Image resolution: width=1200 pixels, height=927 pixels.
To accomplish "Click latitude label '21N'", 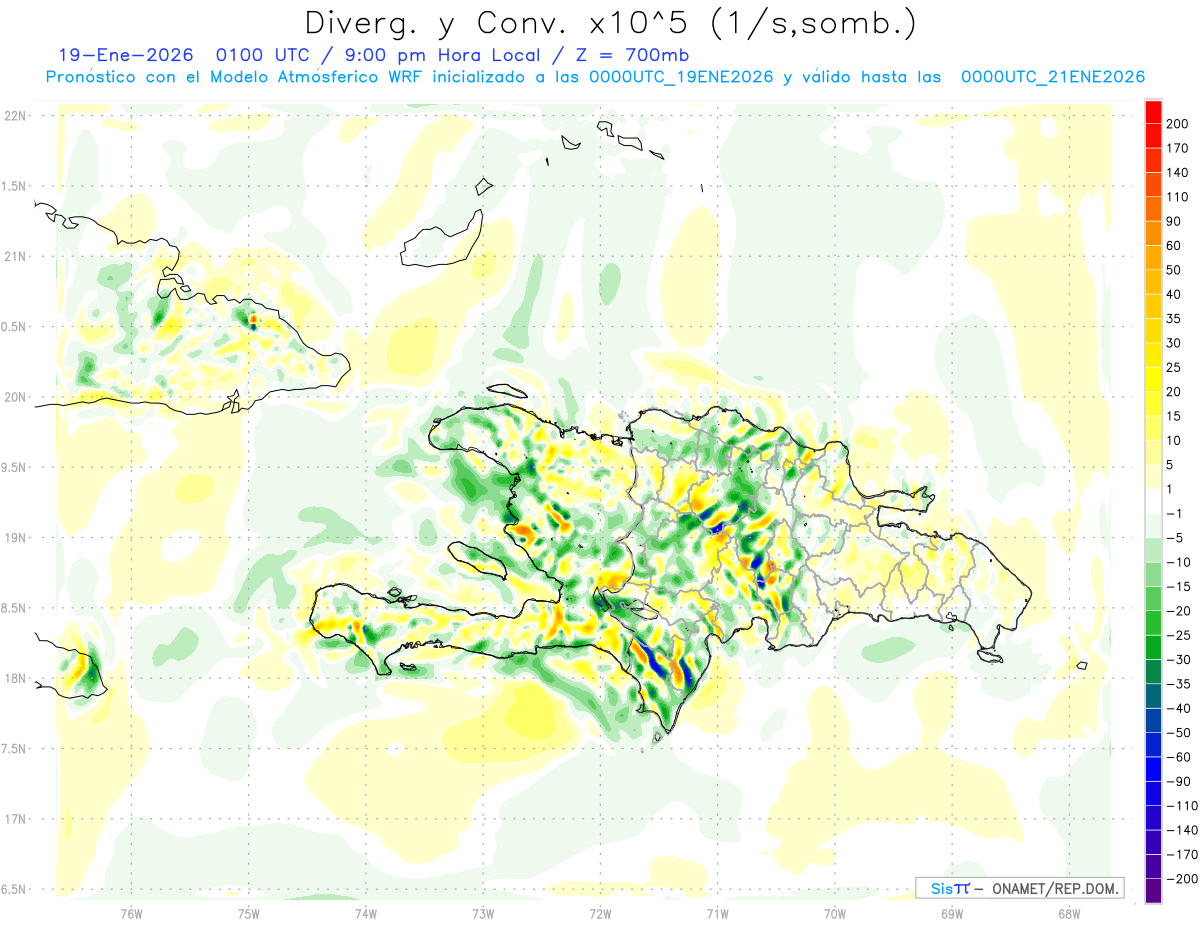I will pyautogui.click(x=14, y=257).
